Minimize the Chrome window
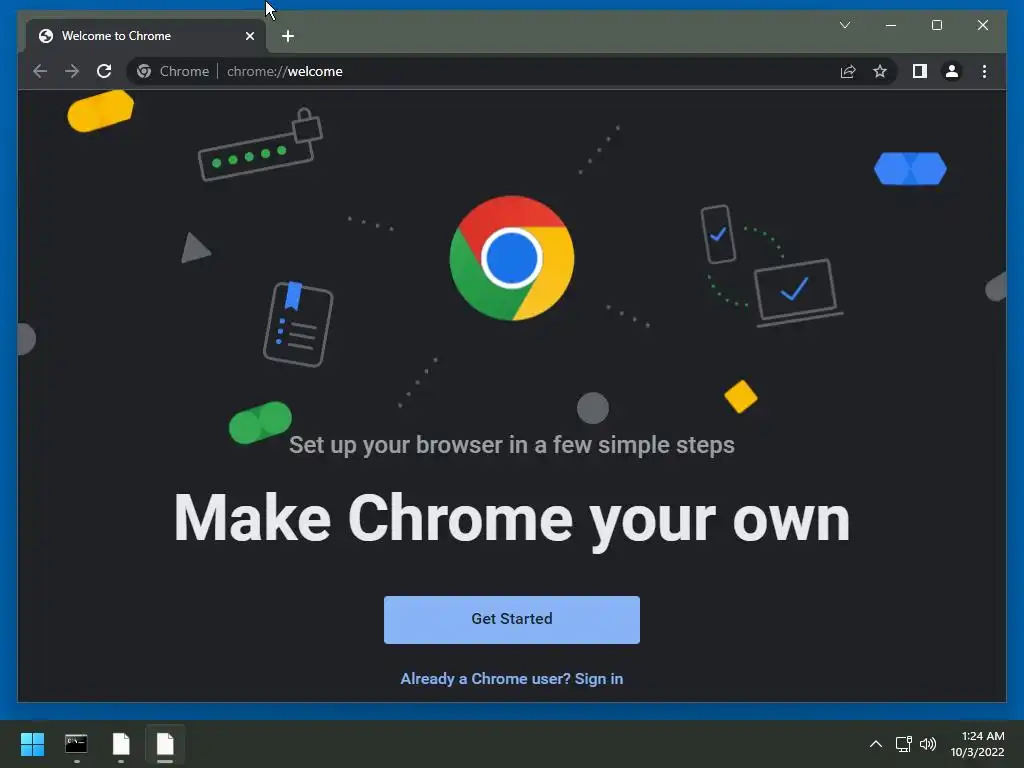The width and height of the screenshot is (1024, 768). [891, 25]
